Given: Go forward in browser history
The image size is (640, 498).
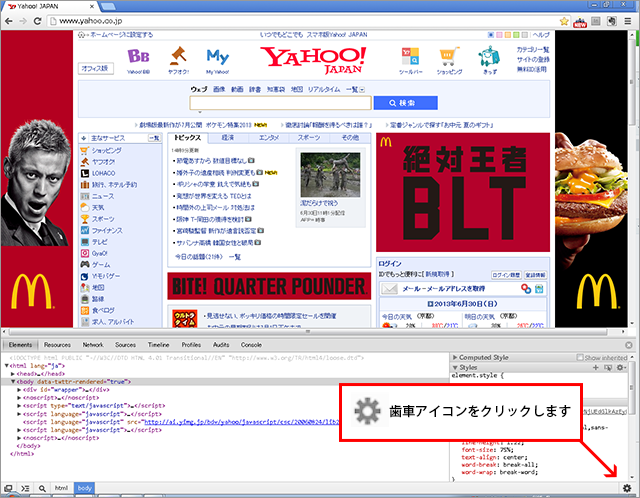Looking at the screenshot, I should coord(23,21).
